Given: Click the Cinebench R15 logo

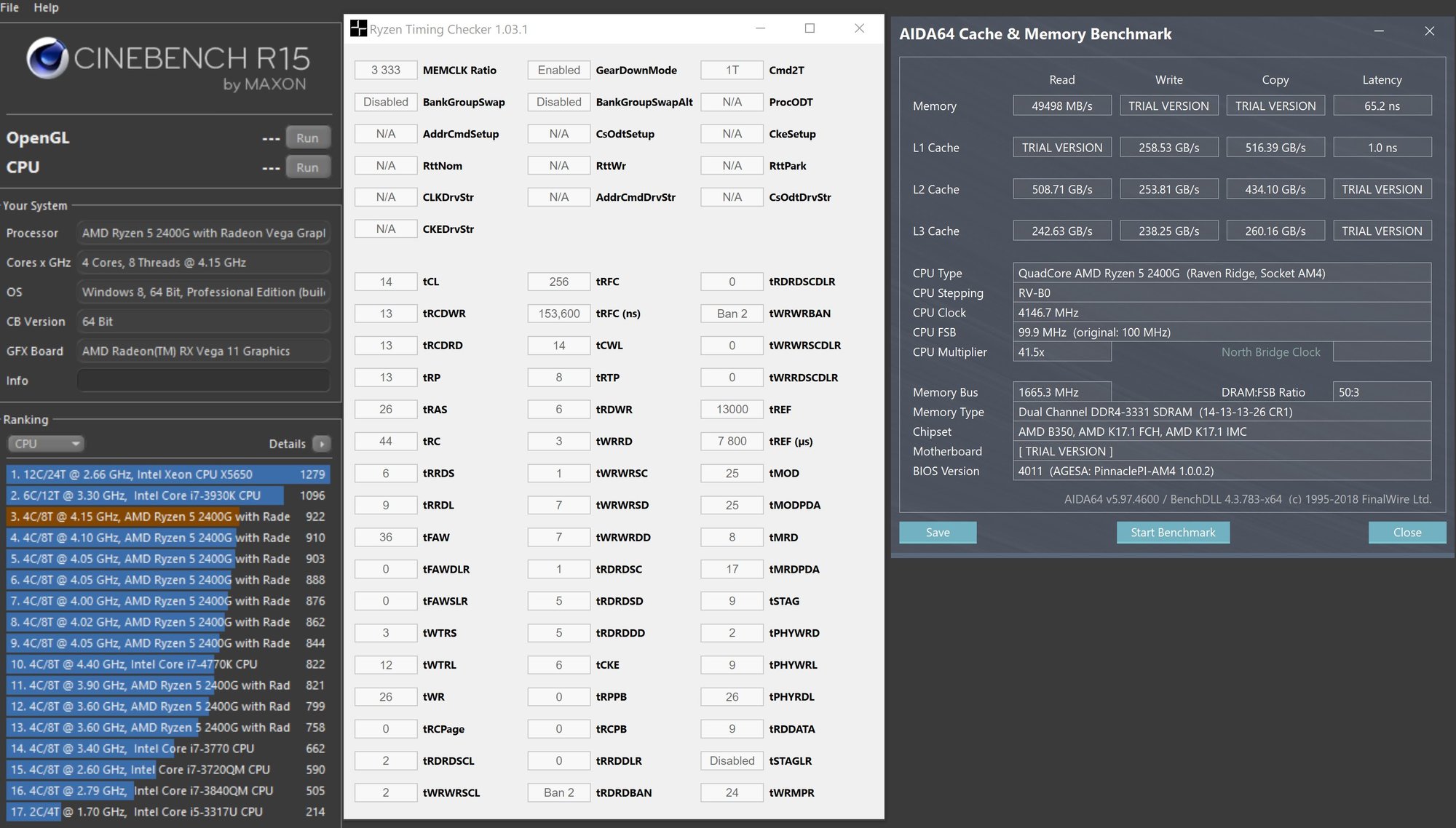Looking at the screenshot, I should [x=168, y=65].
